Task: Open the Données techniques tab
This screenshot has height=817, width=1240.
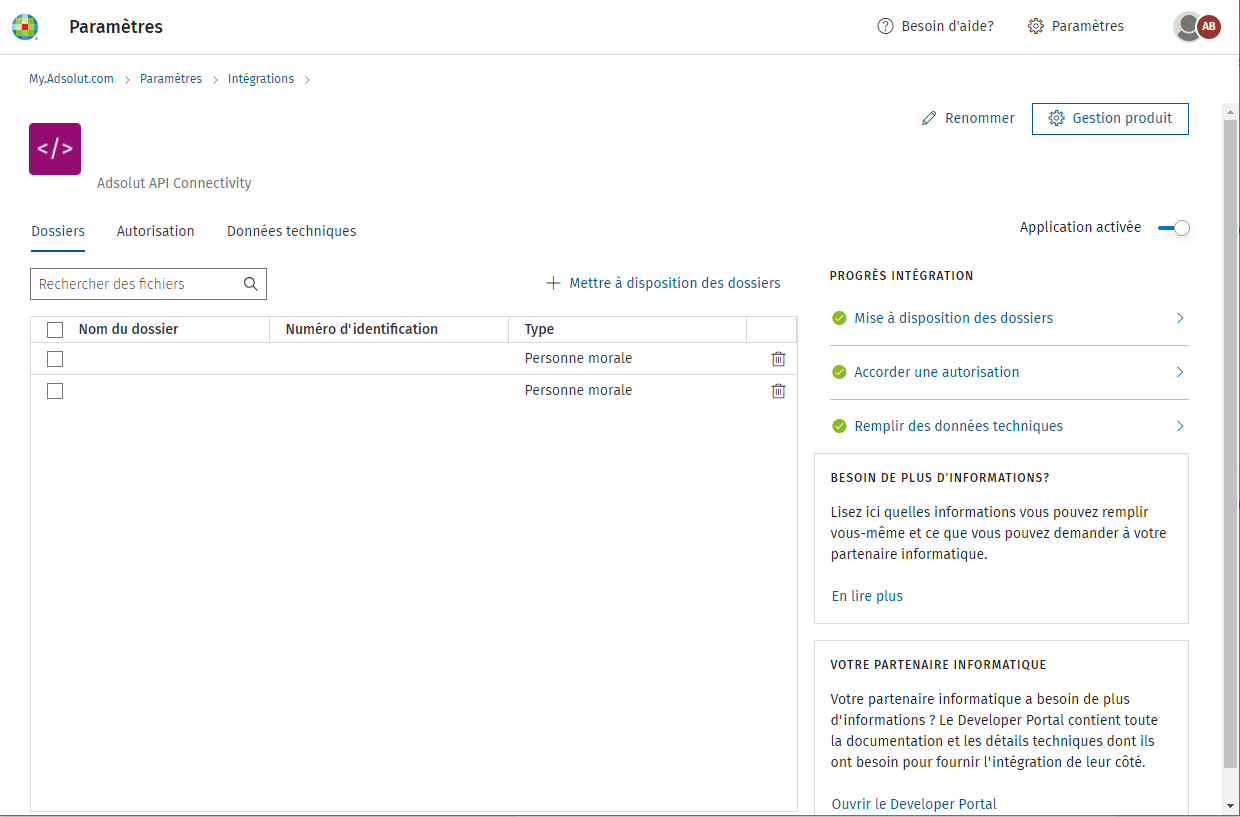Action: coord(292,231)
